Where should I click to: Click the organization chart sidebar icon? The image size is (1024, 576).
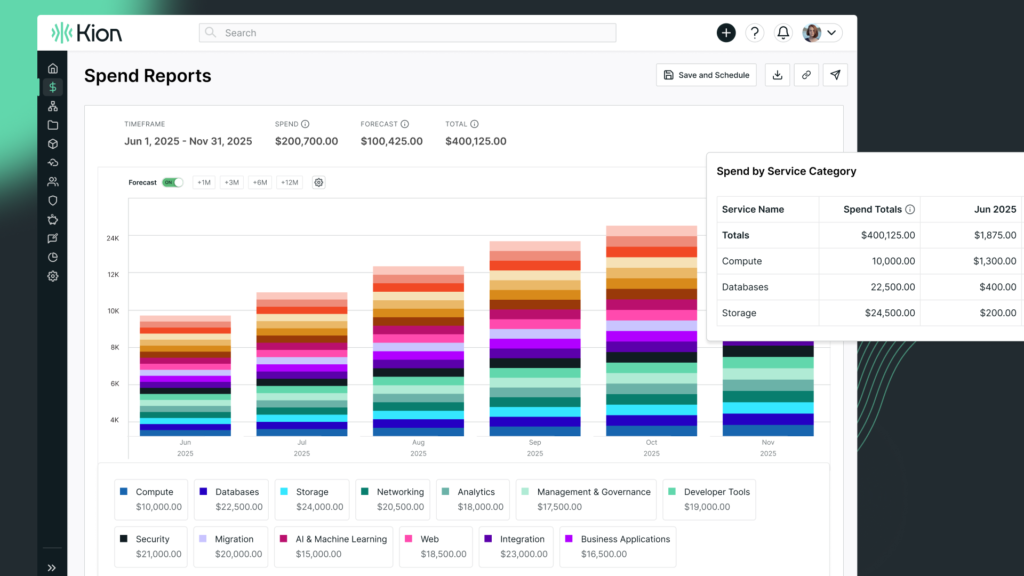(53, 106)
